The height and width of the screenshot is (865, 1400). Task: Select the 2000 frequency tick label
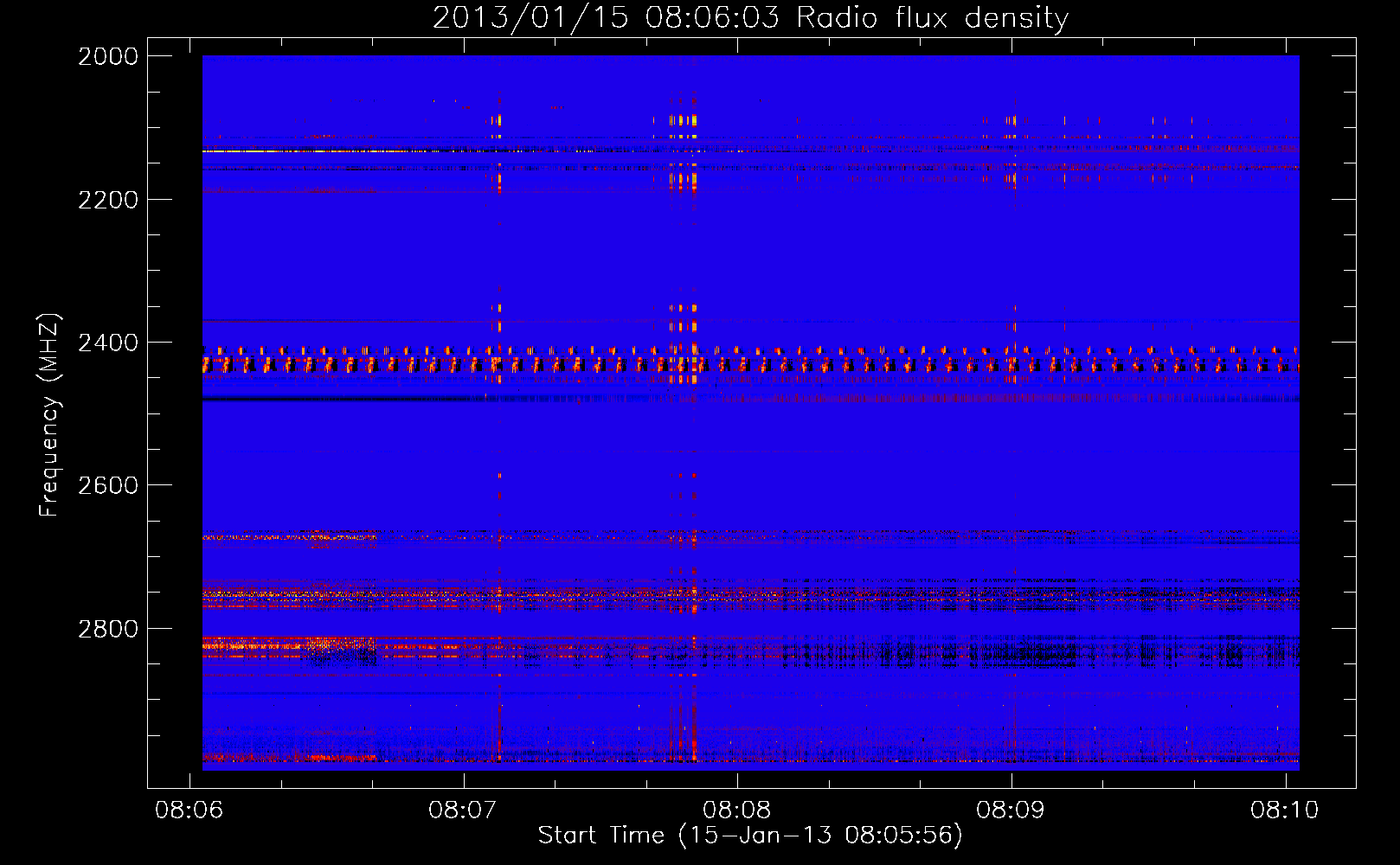108,56
